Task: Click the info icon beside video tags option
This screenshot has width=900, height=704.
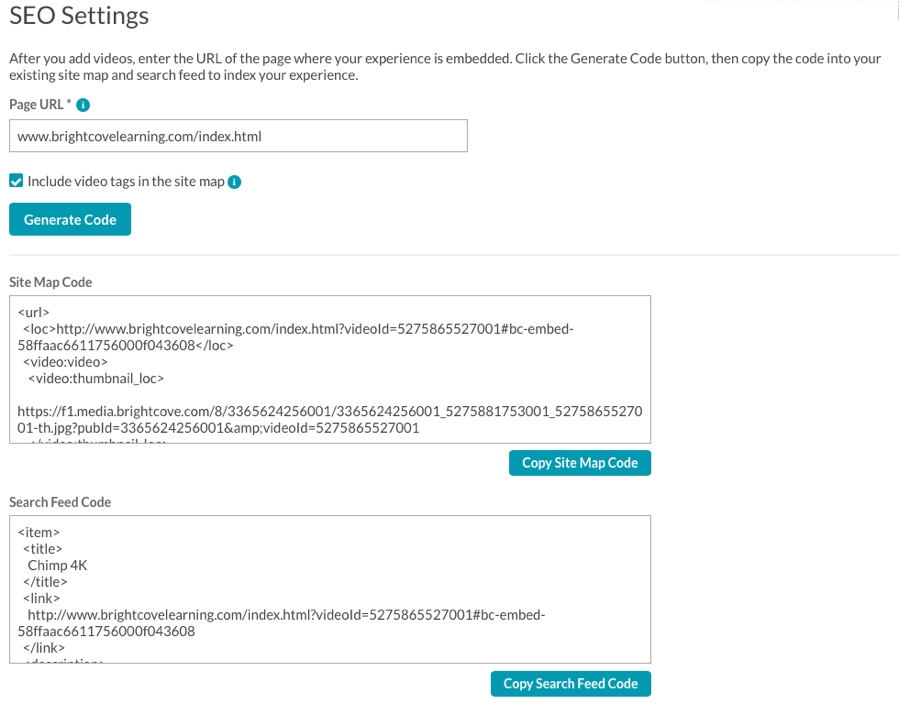Action: [234, 182]
